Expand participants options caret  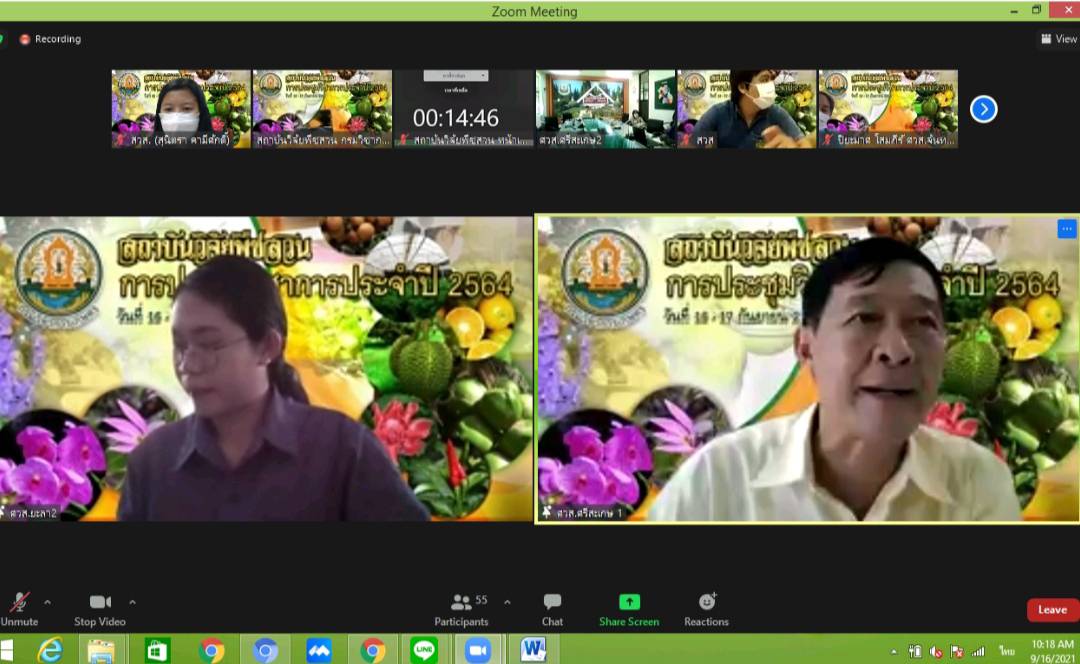[x=507, y=602]
